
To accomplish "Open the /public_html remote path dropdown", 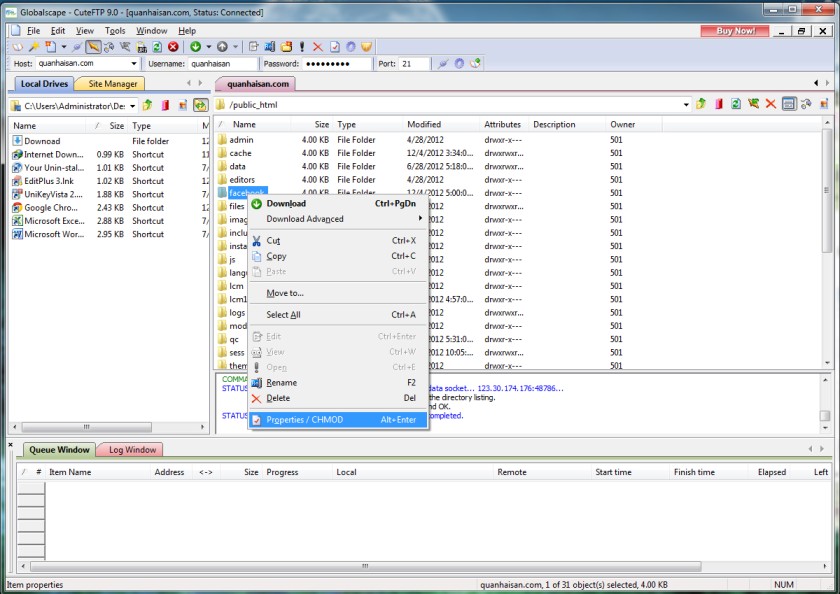I will [686, 105].
